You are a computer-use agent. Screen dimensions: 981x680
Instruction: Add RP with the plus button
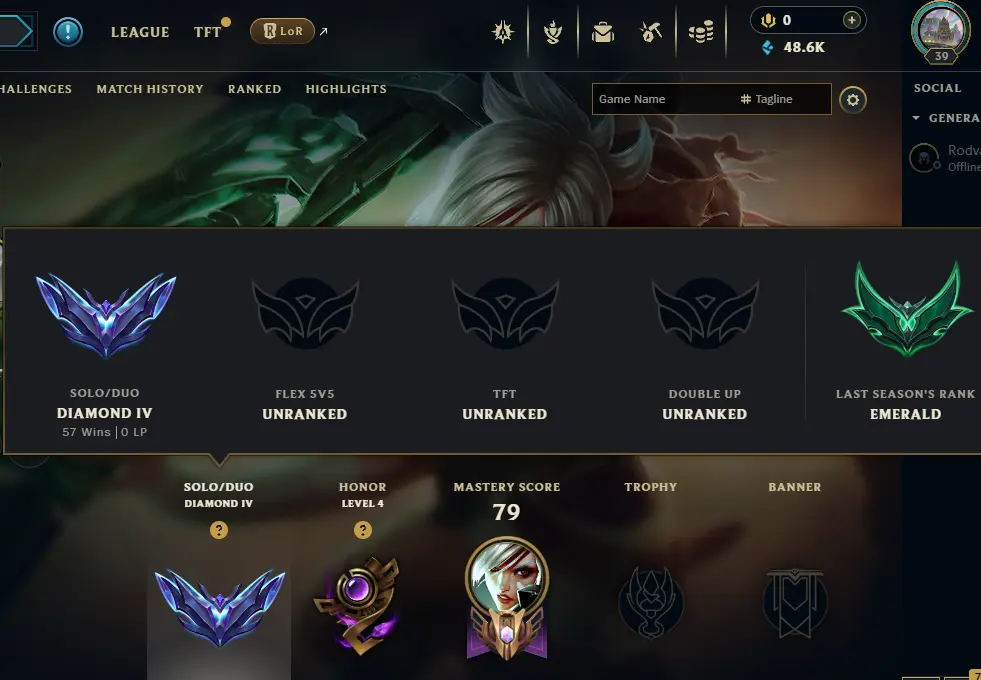(x=851, y=20)
